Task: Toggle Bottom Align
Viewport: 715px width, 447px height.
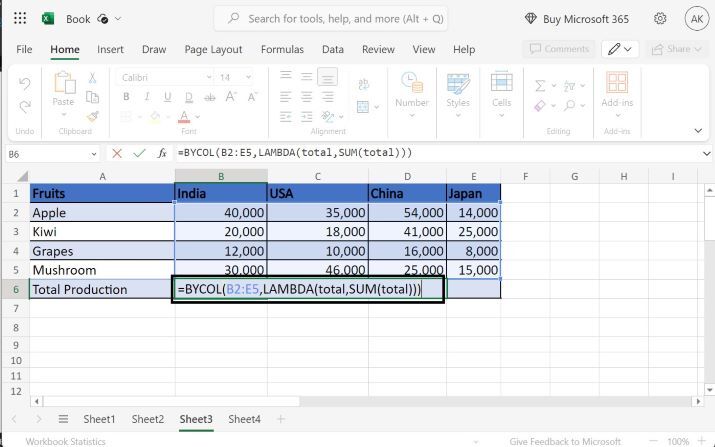Action: (x=327, y=77)
